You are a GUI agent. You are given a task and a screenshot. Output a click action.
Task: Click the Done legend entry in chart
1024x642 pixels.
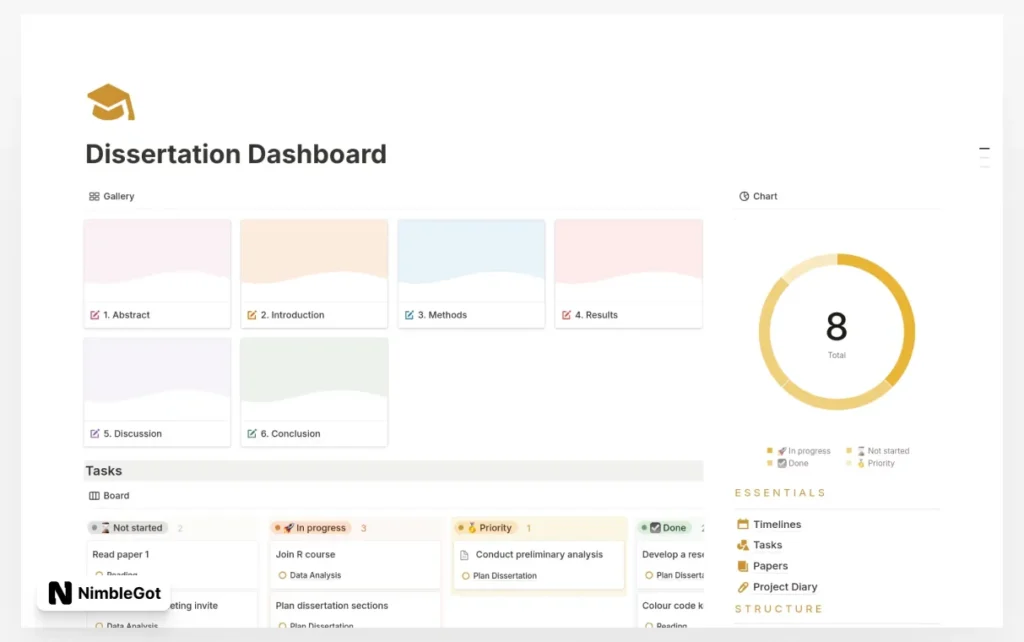click(787, 463)
